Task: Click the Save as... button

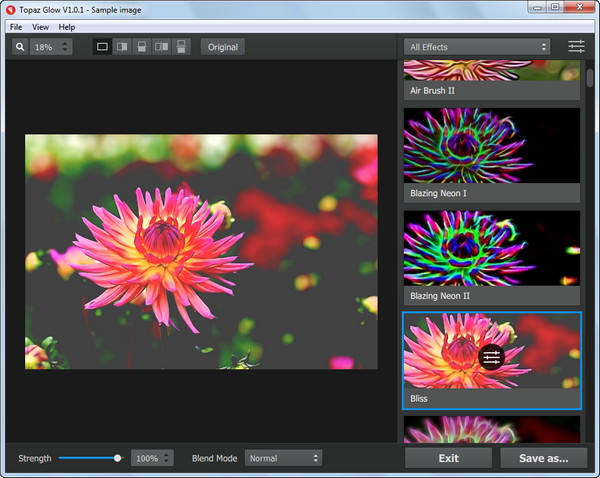Action: [544, 458]
